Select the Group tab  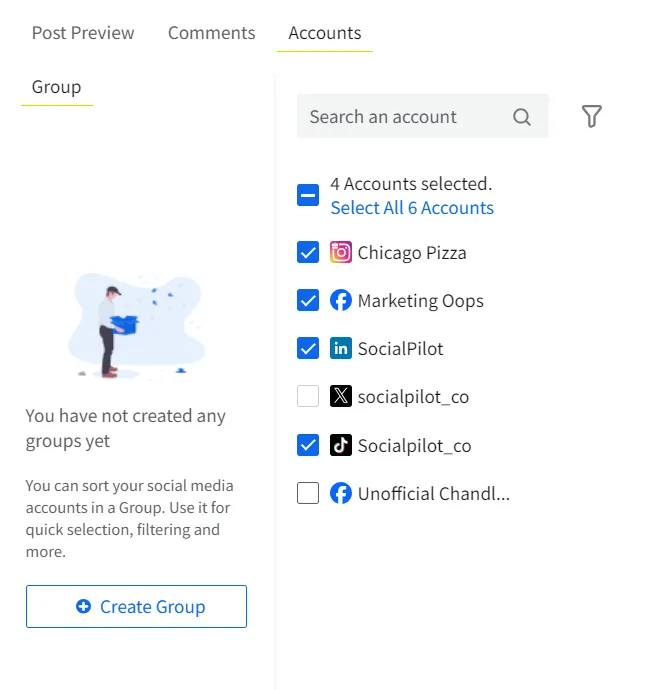56,87
